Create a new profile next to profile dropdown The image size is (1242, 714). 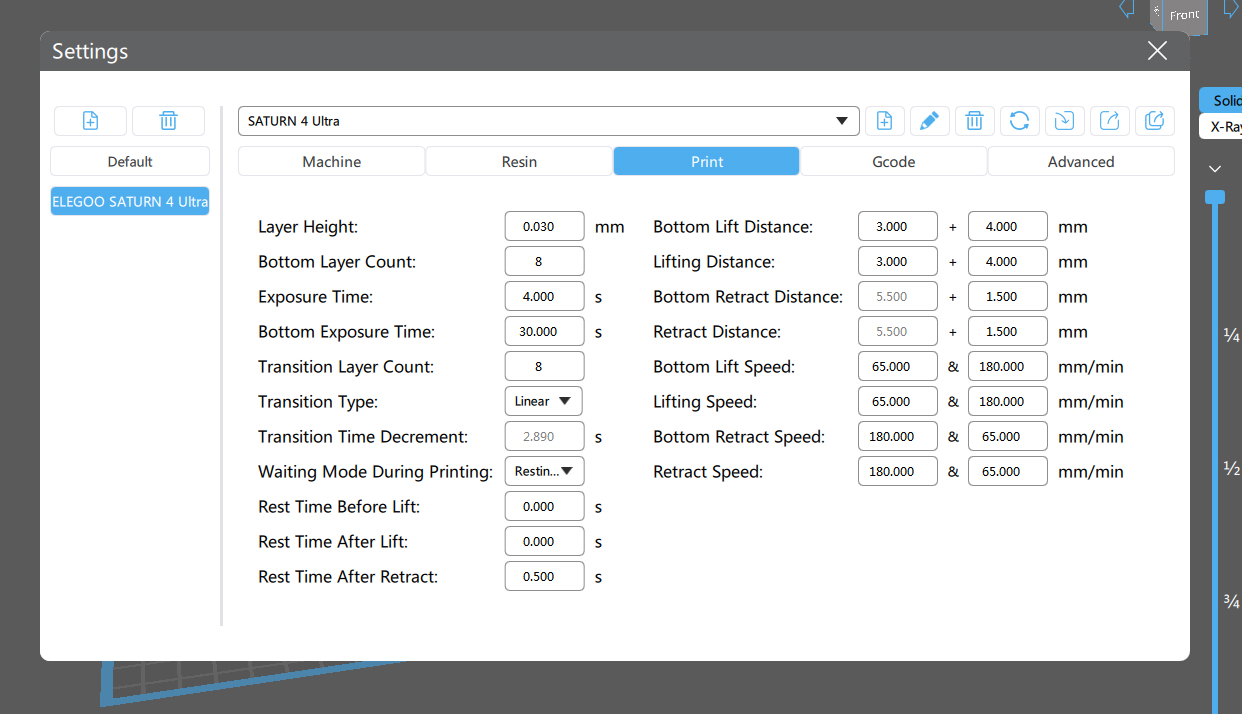884,121
